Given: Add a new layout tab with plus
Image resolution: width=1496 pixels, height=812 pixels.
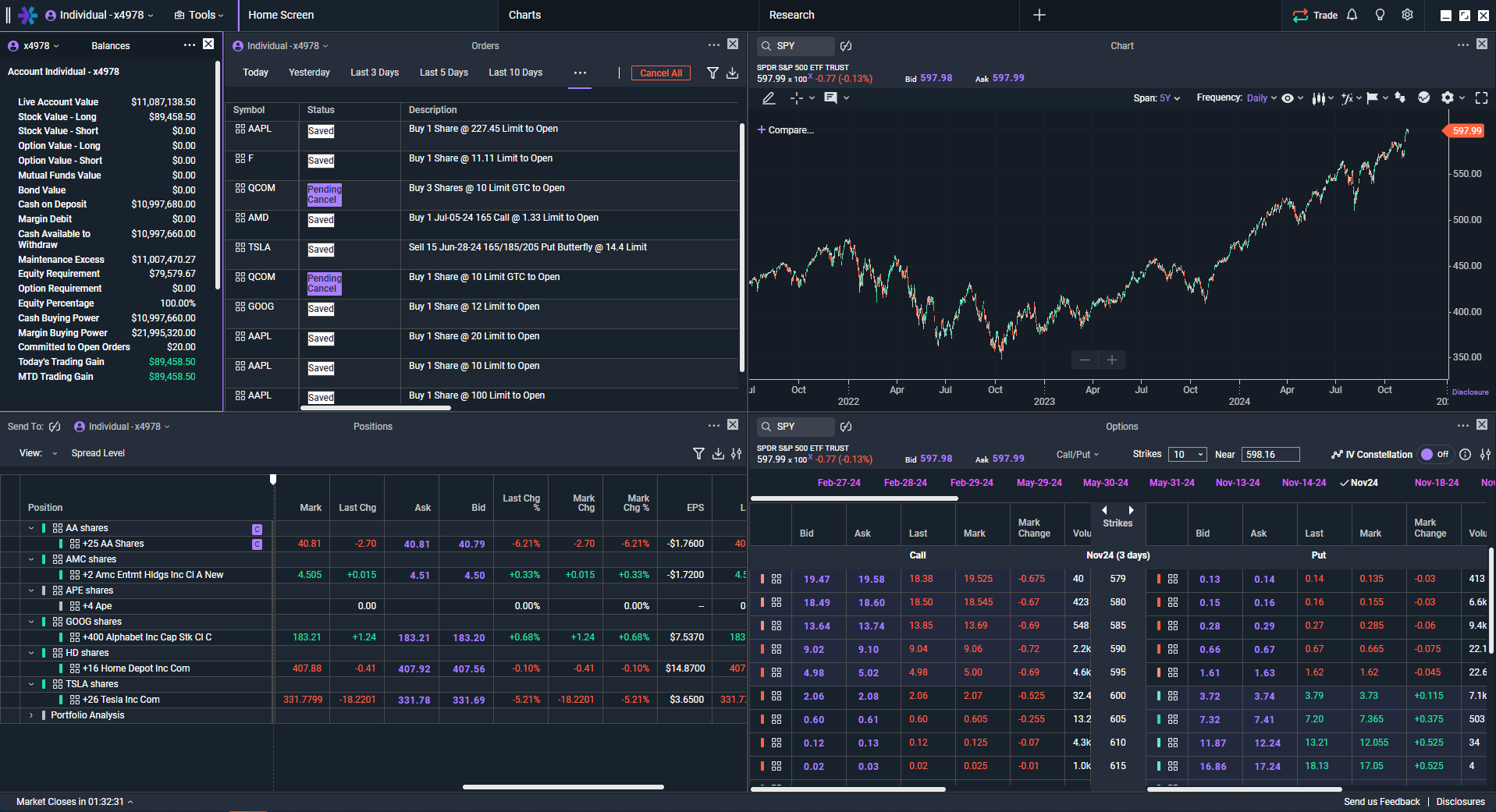Looking at the screenshot, I should click(x=1039, y=15).
